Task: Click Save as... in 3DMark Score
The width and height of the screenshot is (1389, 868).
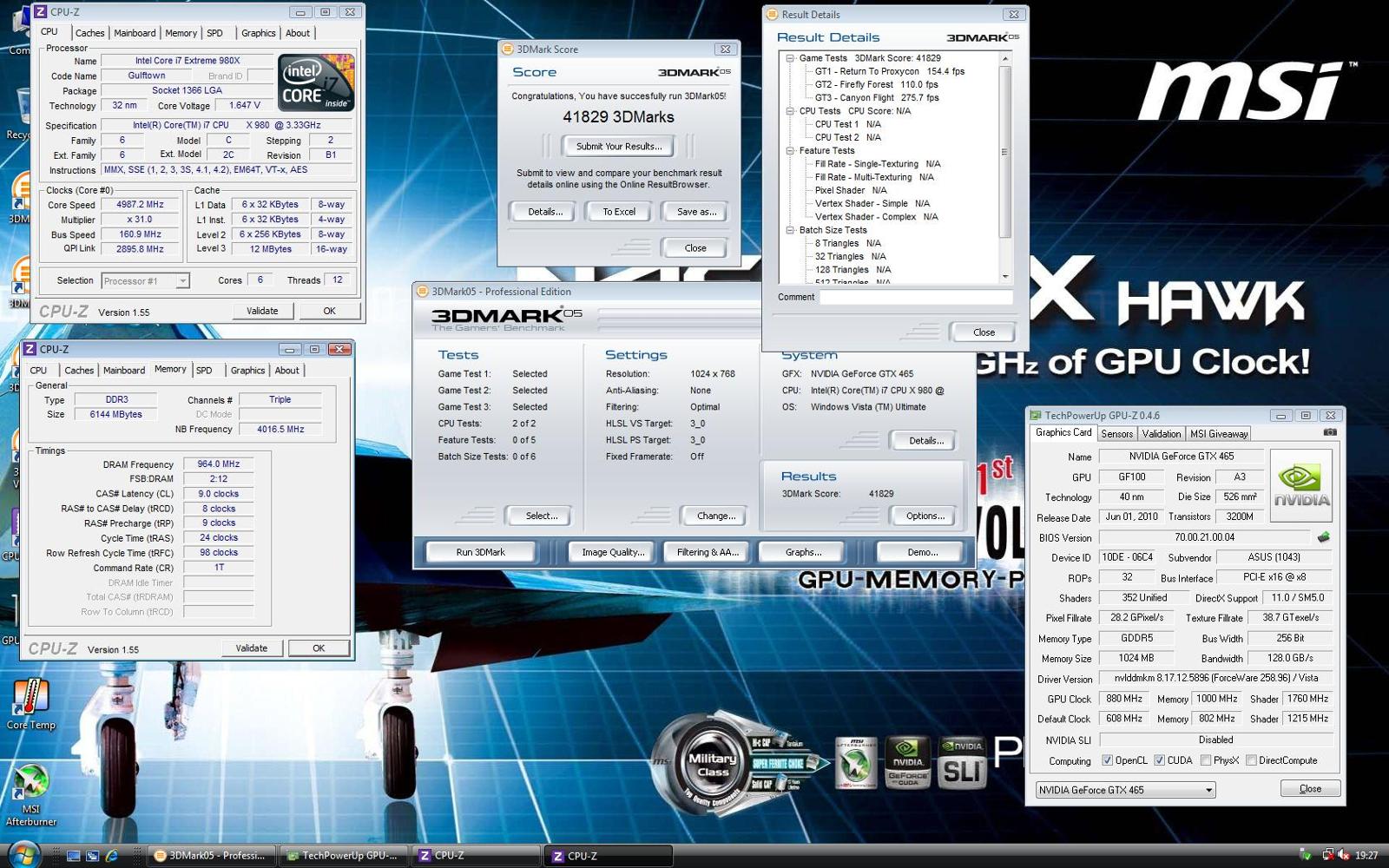Action: click(696, 212)
